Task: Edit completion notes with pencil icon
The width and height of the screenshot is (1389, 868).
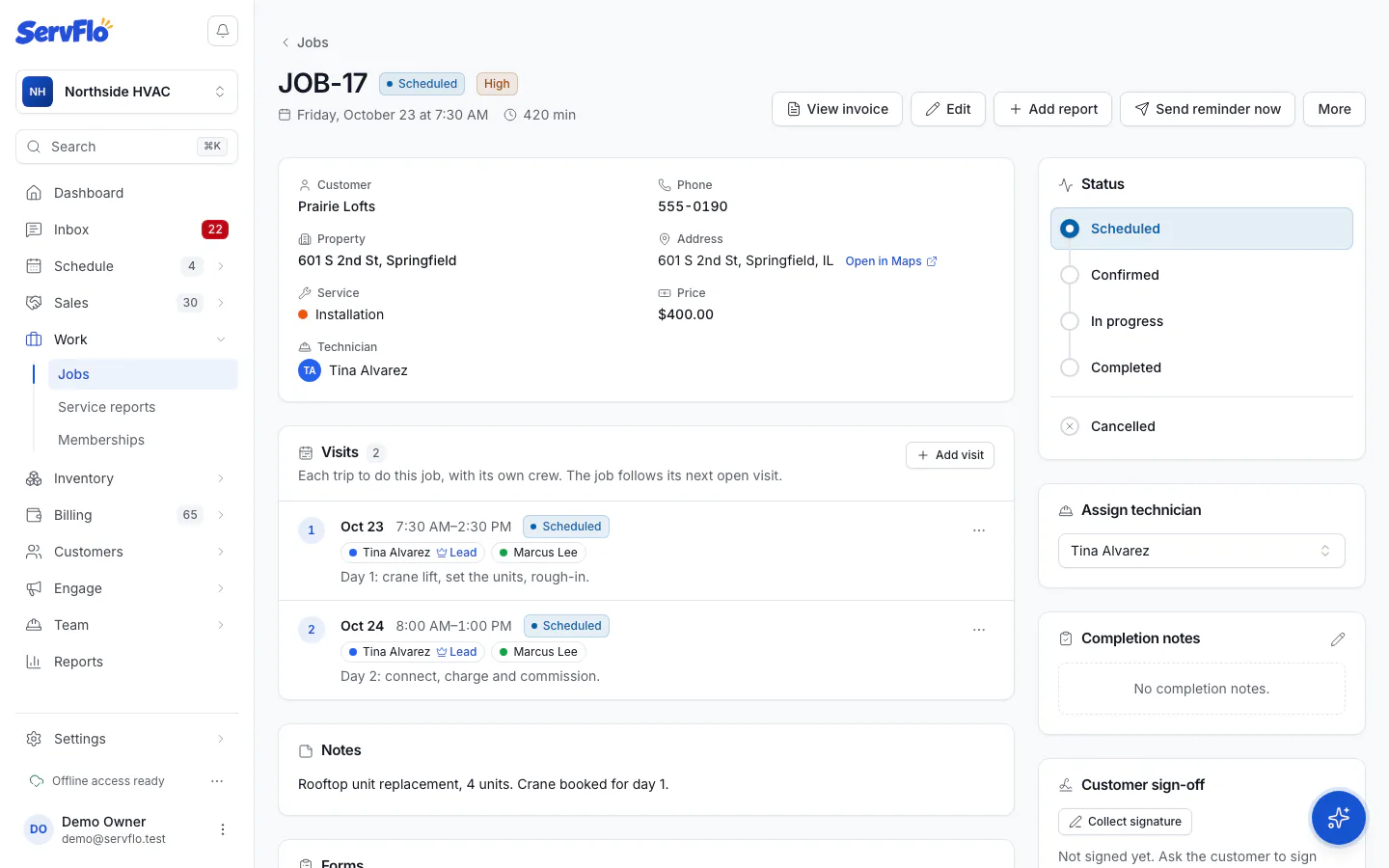Action: click(1337, 639)
